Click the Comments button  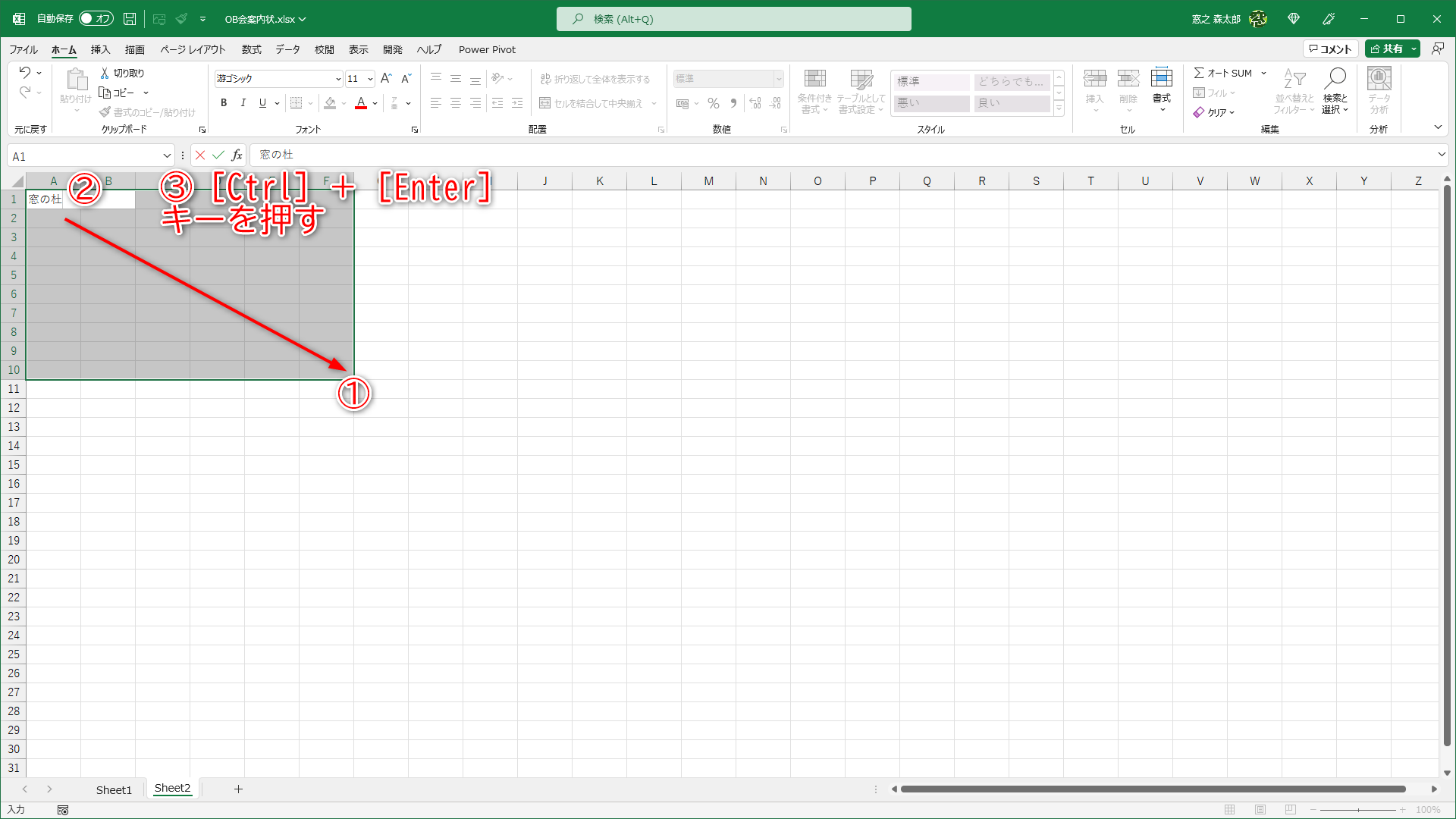[1330, 49]
